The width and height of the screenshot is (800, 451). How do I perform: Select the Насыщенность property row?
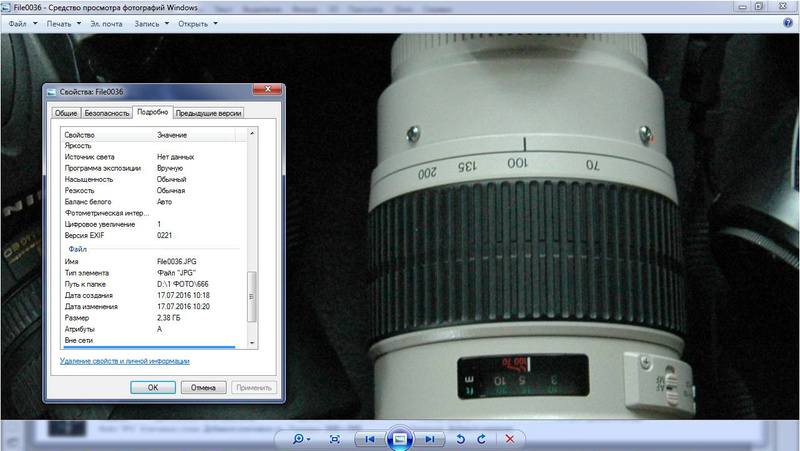(154, 180)
